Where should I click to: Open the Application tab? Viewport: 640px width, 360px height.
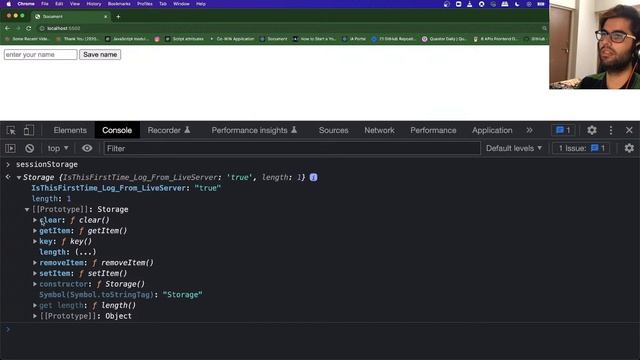(x=492, y=130)
